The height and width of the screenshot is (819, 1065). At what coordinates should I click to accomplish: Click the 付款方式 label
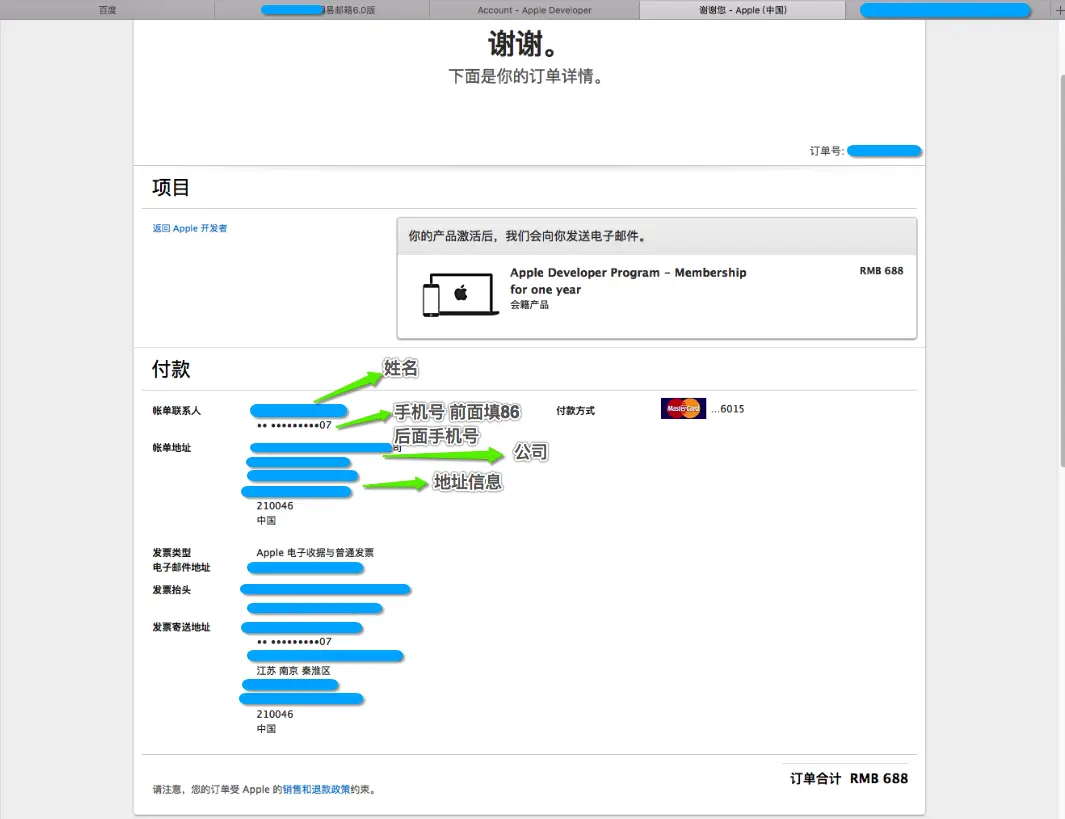point(575,410)
